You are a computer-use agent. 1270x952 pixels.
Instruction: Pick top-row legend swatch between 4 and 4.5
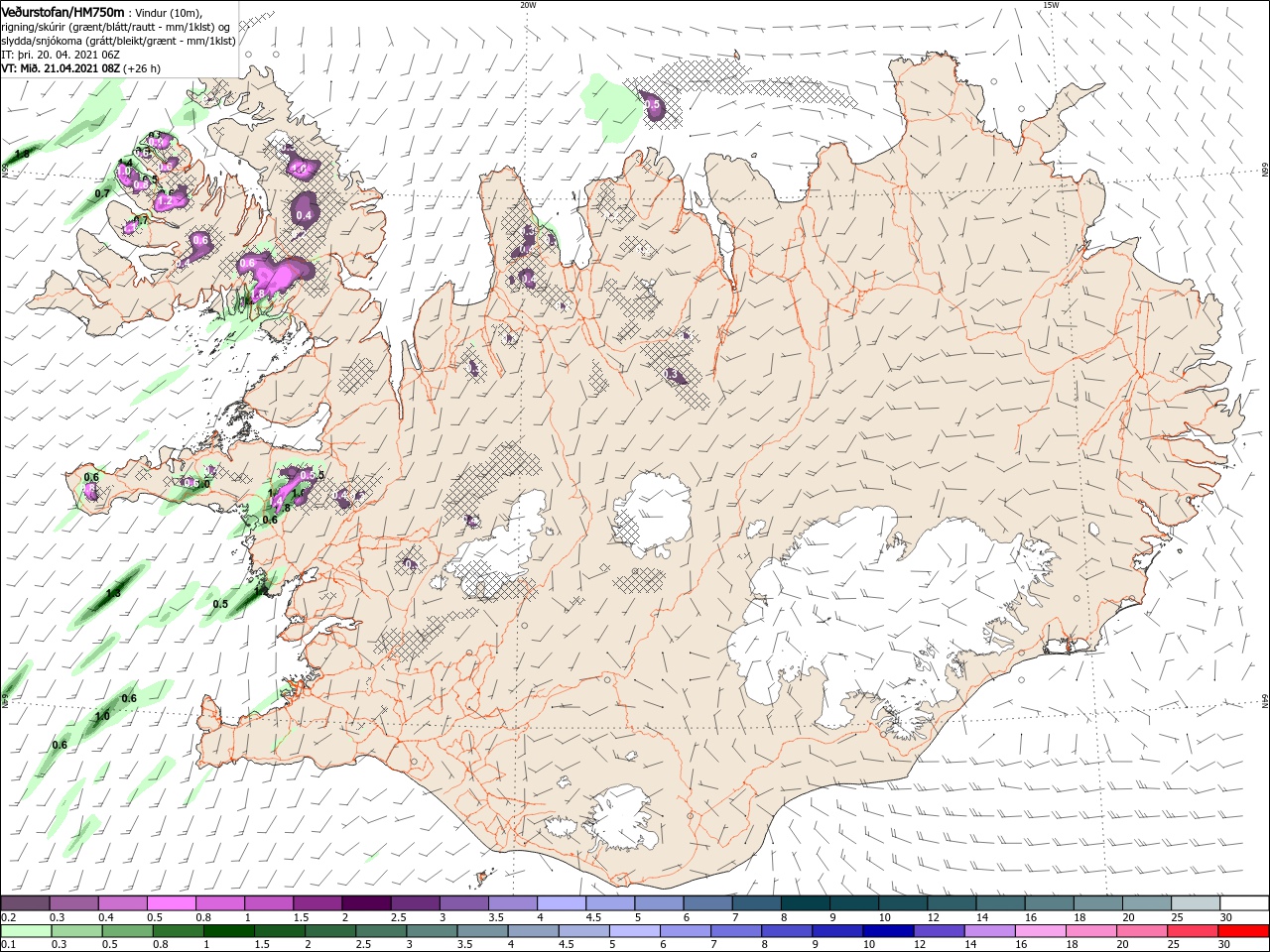(562, 903)
